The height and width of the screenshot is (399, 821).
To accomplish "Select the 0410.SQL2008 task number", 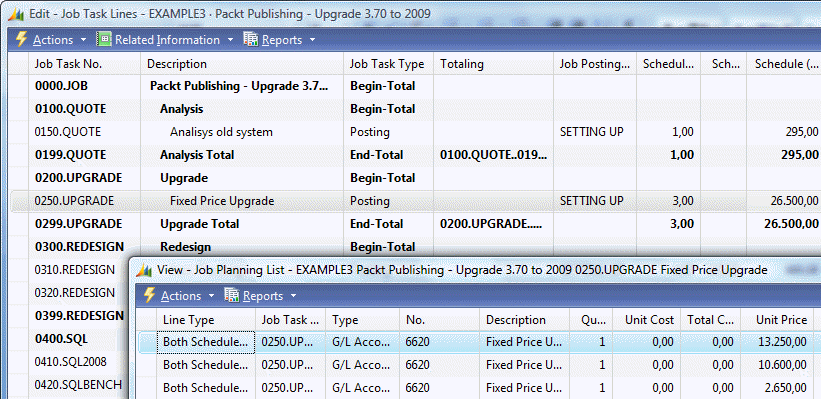I will point(71,362).
